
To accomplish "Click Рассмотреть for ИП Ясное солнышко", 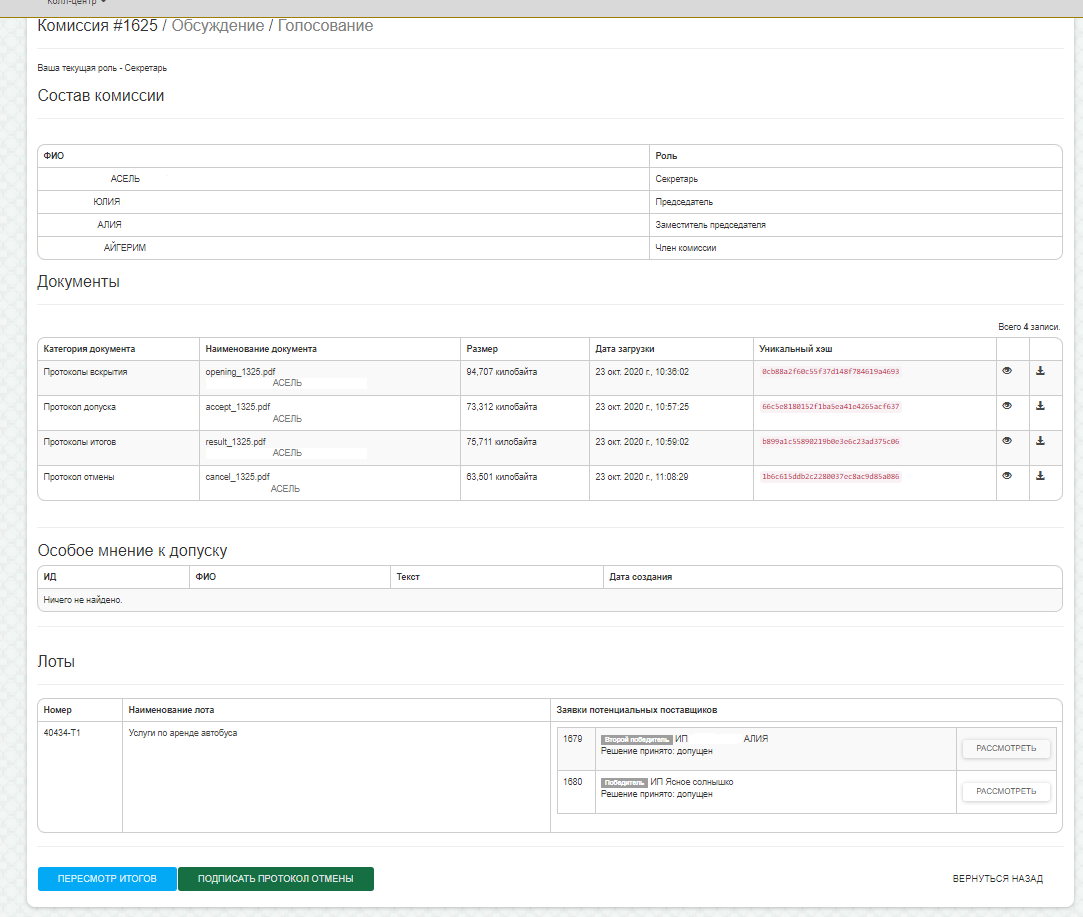I will pyautogui.click(x=1006, y=792).
